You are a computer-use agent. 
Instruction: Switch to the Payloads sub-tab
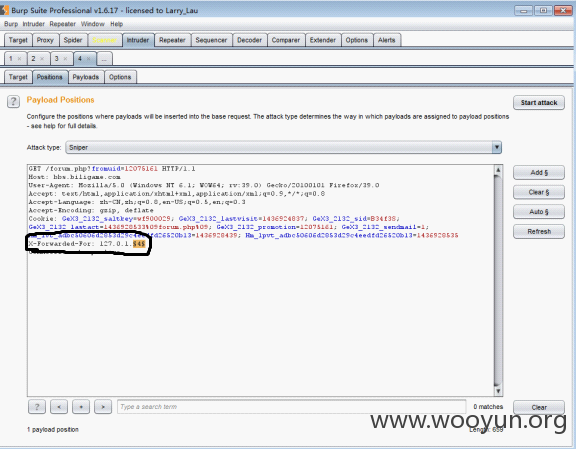point(86,77)
